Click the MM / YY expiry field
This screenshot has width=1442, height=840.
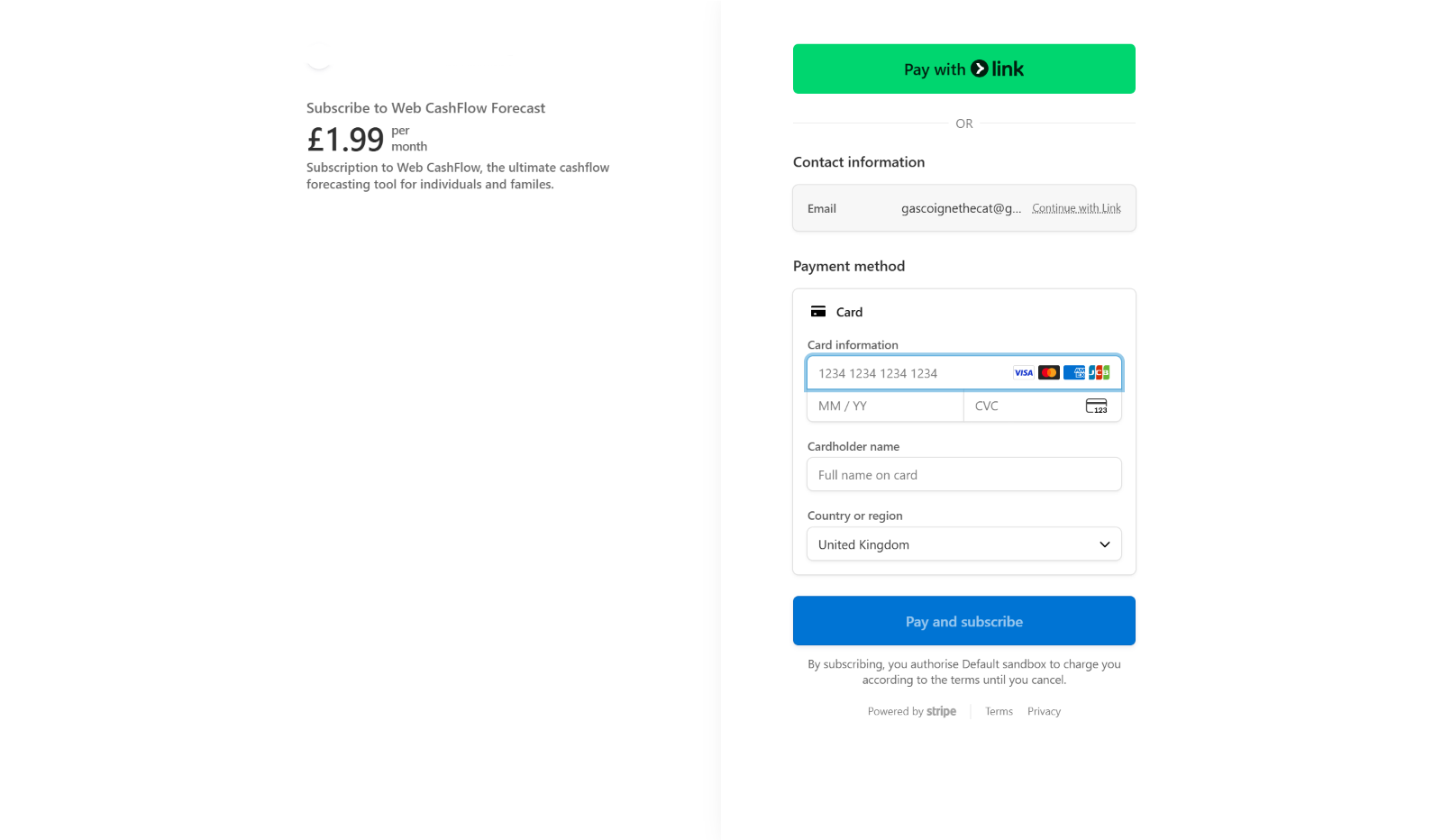click(x=885, y=406)
